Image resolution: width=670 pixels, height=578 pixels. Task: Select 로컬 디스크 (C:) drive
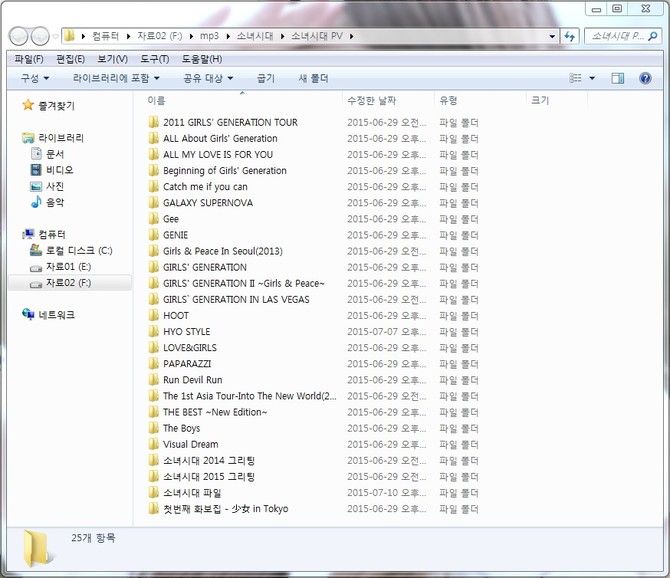[x=79, y=250]
